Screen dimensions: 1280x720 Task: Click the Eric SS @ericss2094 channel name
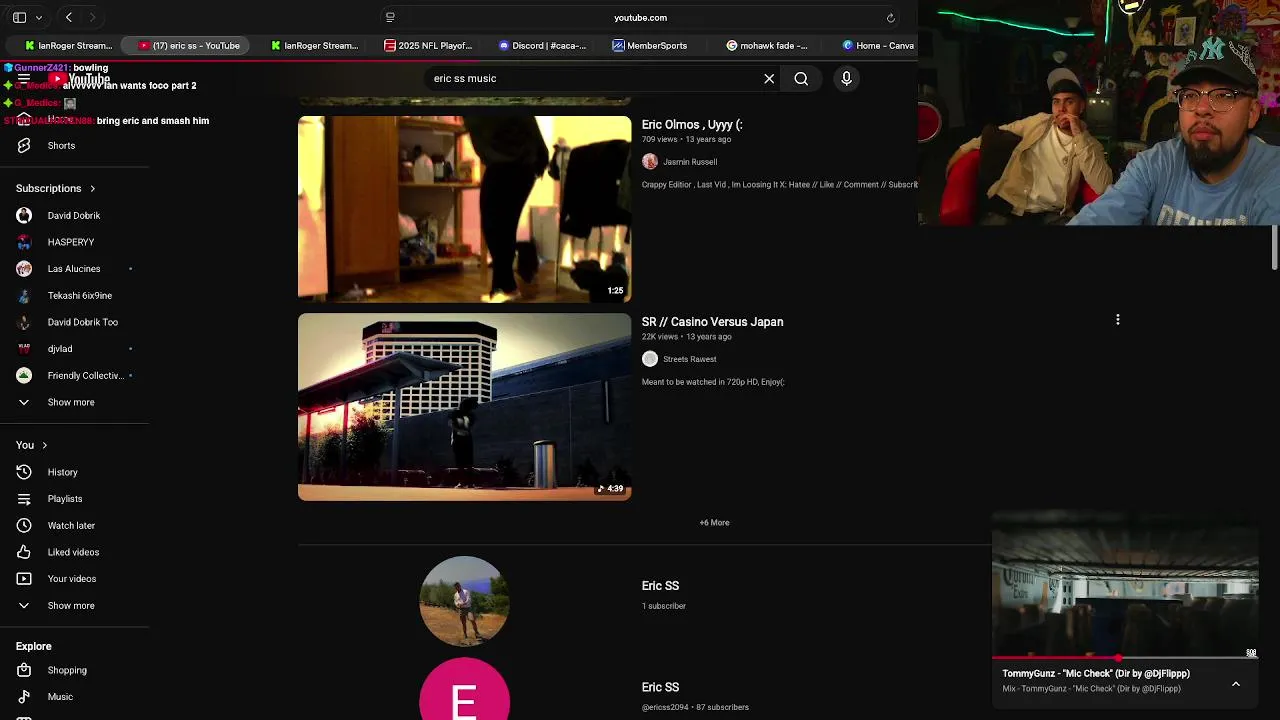click(660, 687)
